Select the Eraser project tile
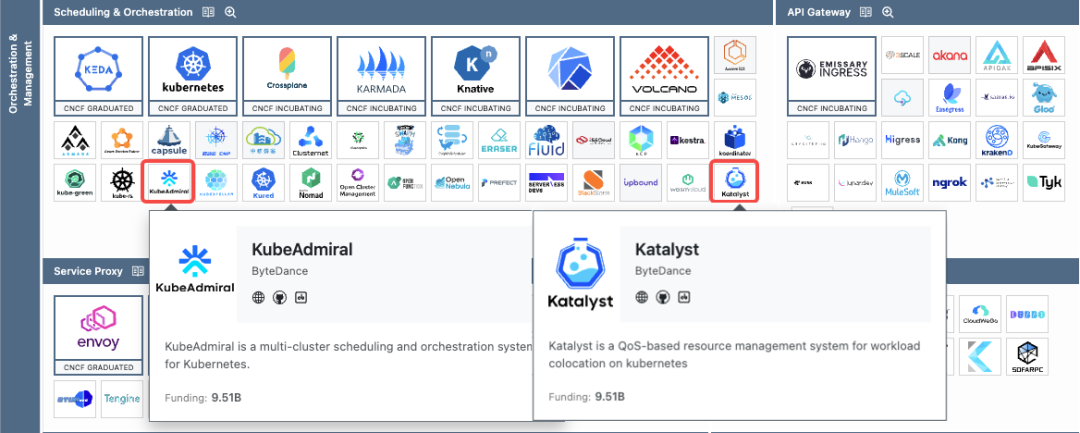This screenshot has width=1080, height=433. click(499, 140)
